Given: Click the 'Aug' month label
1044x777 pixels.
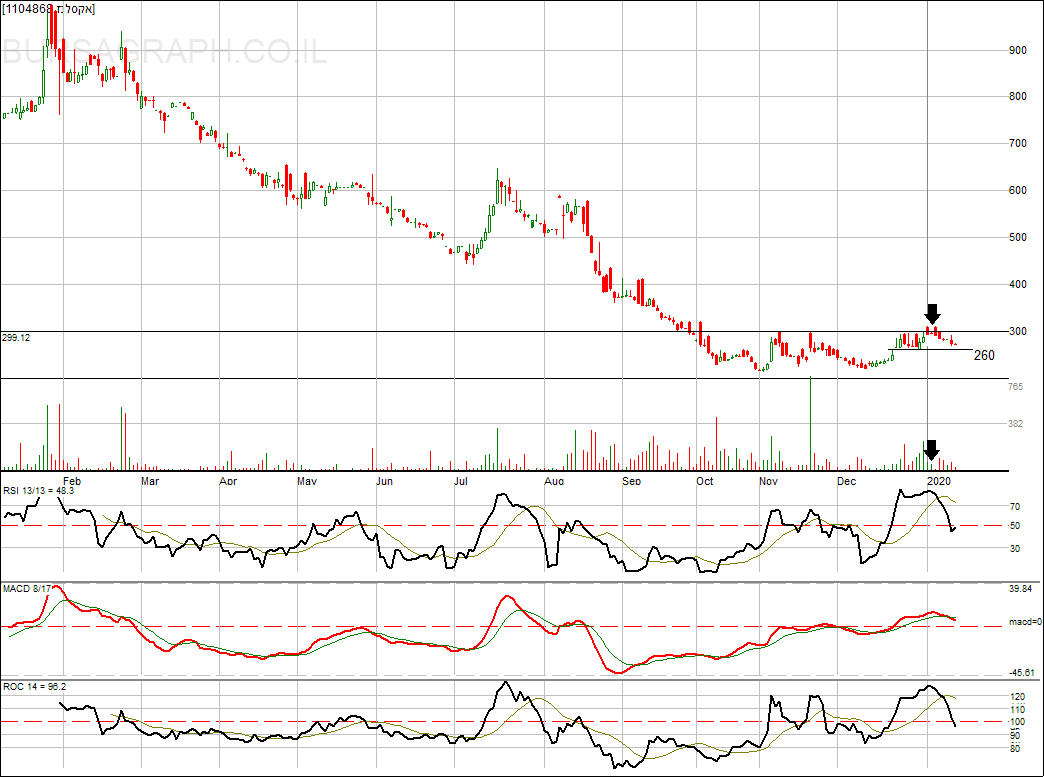Looking at the screenshot, I should point(554,481).
